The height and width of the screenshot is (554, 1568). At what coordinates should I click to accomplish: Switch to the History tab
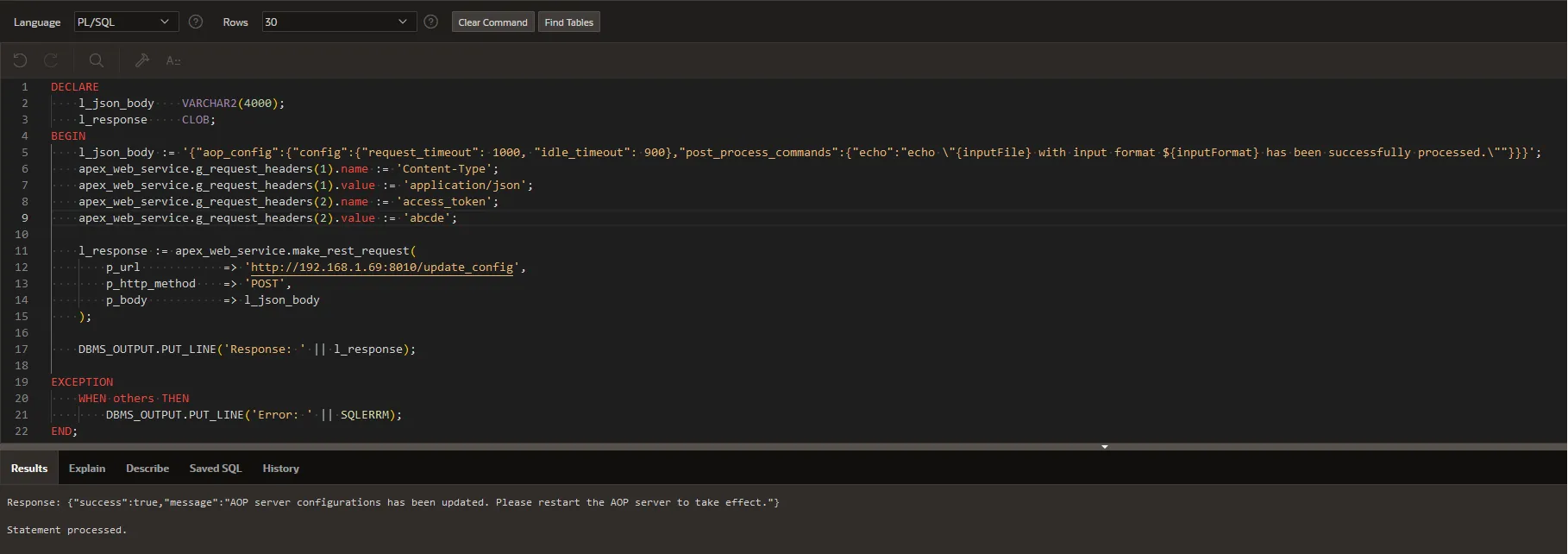coord(281,469)
